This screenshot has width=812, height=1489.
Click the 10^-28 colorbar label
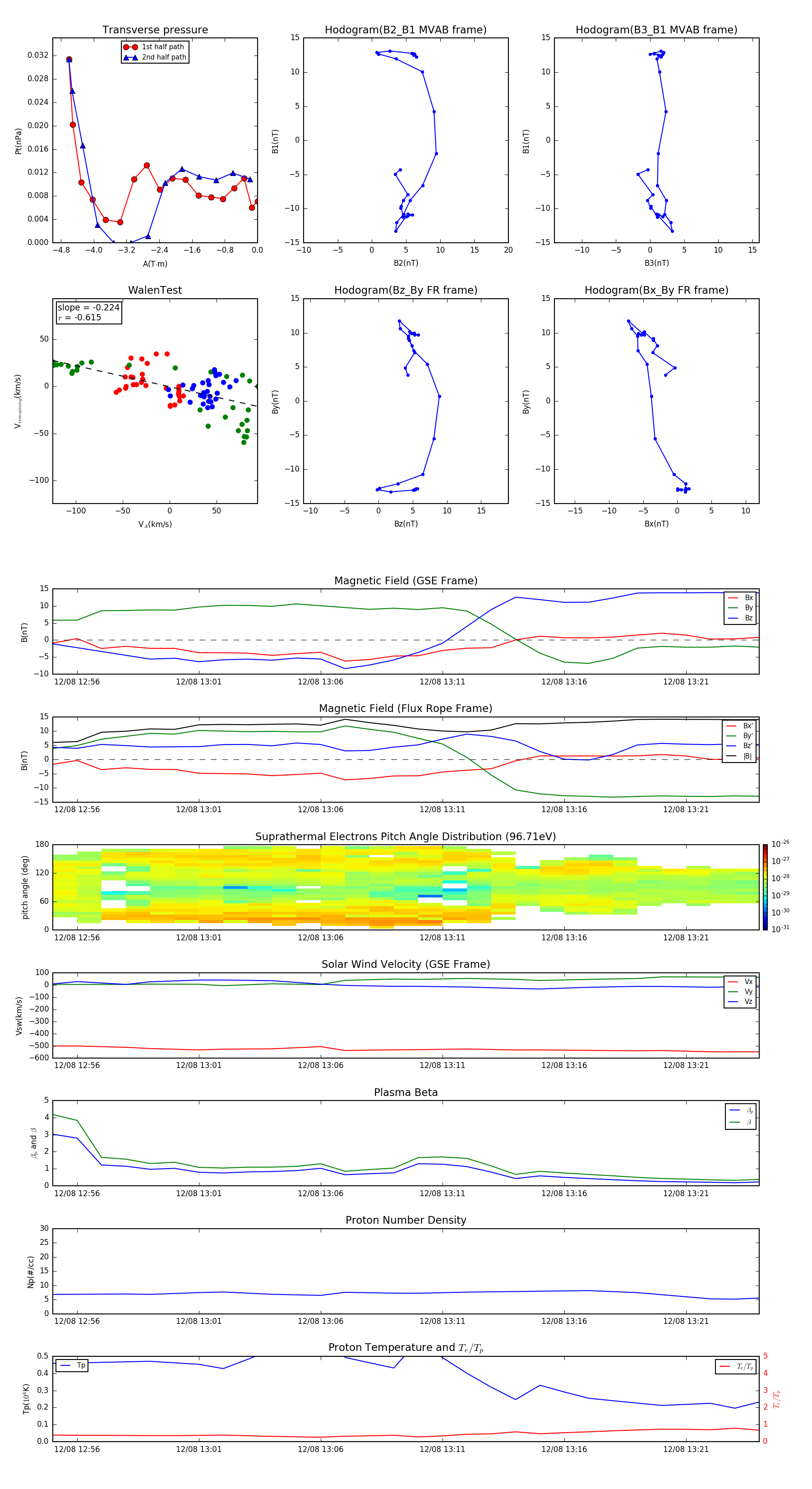[x=780, y=878]
